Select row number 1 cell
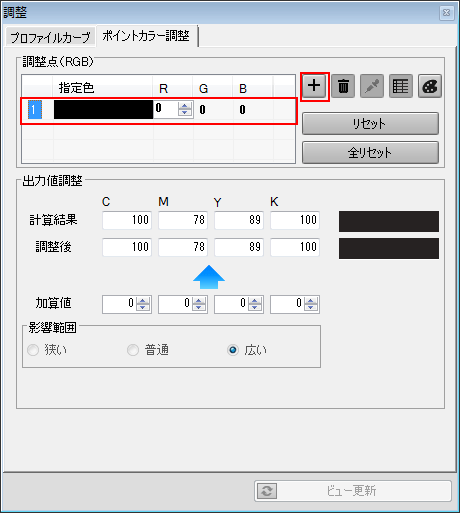 (x=35, y=110)
